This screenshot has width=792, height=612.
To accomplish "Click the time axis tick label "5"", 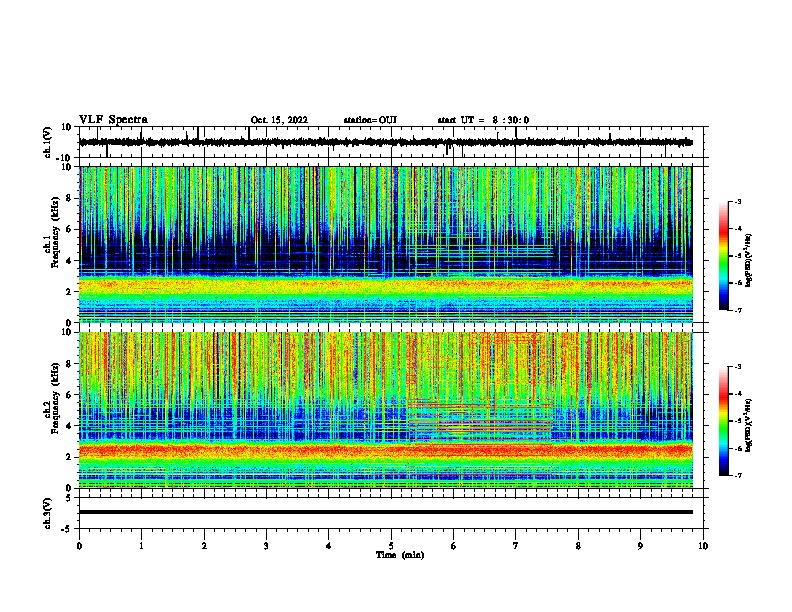I will tap(391, 546).
